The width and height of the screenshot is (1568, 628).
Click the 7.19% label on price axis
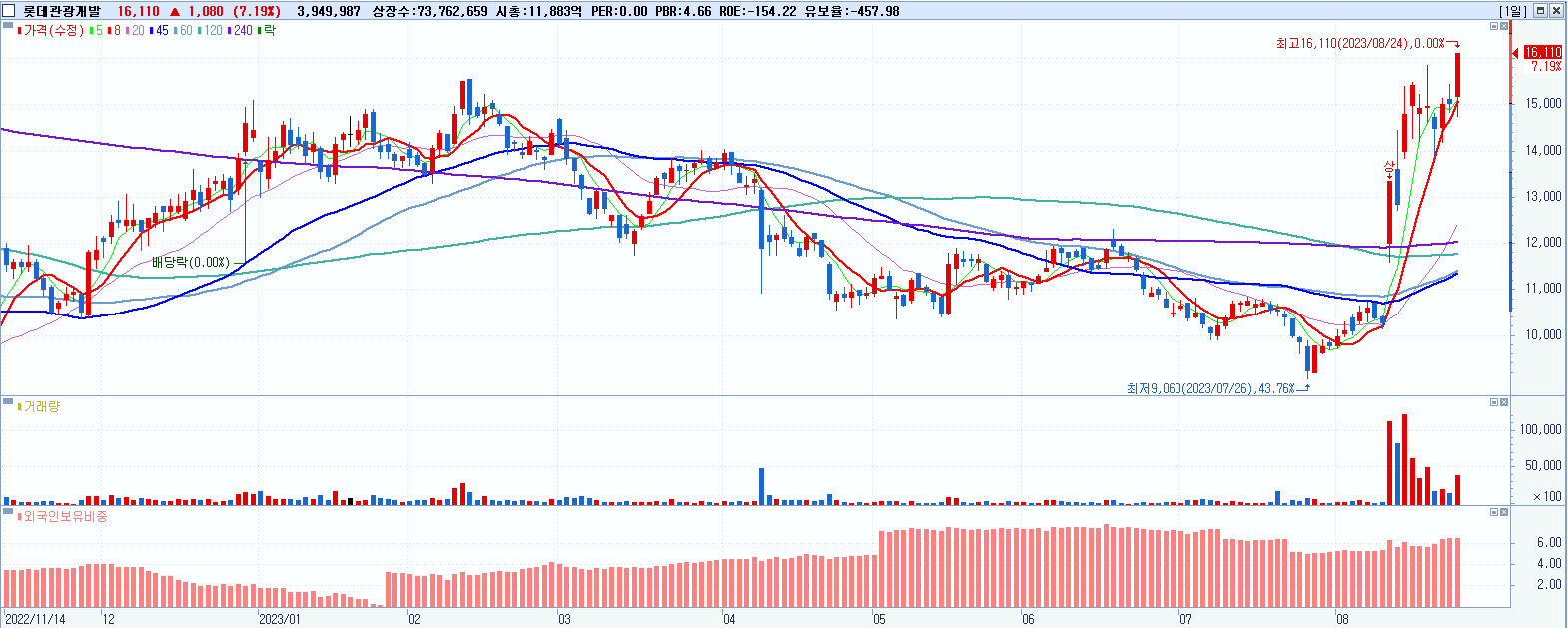1546,66
